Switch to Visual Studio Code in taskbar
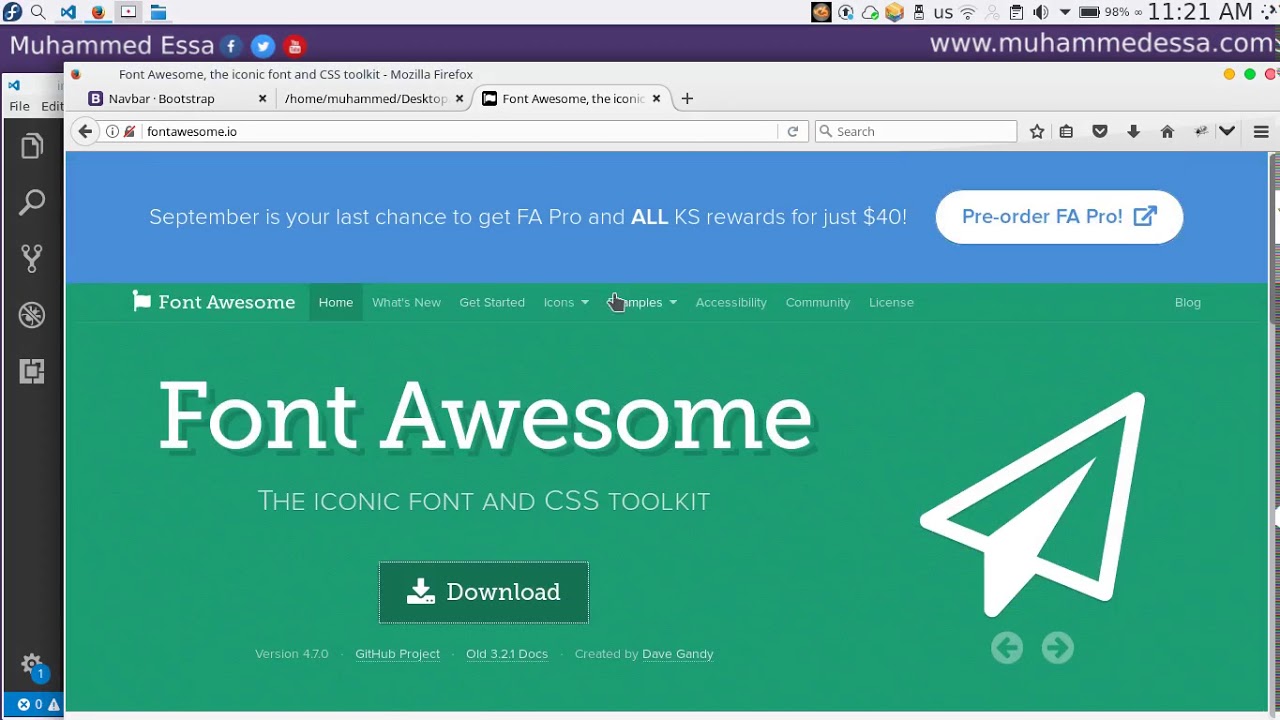 click(x=68, y=12)
